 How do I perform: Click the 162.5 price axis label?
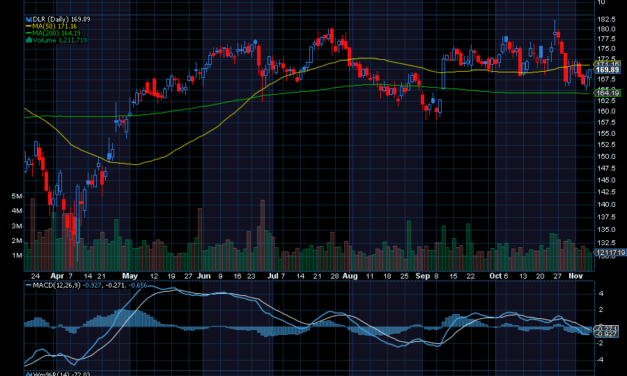coord(606,101)
